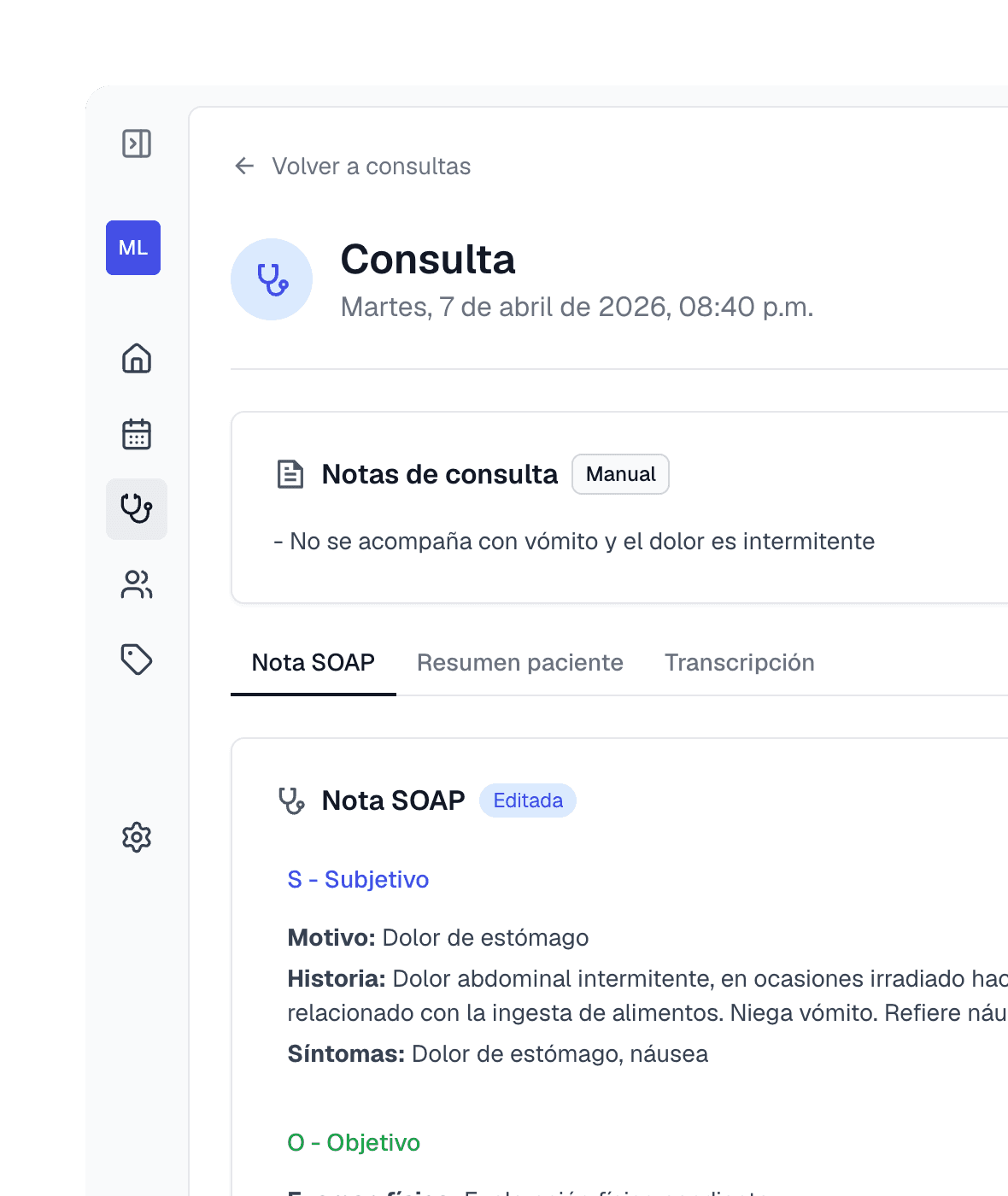1008x1196 pixels.
Task: Click the date Martes, 7 de abril de 2026
Action: click(x=577, y=307)
